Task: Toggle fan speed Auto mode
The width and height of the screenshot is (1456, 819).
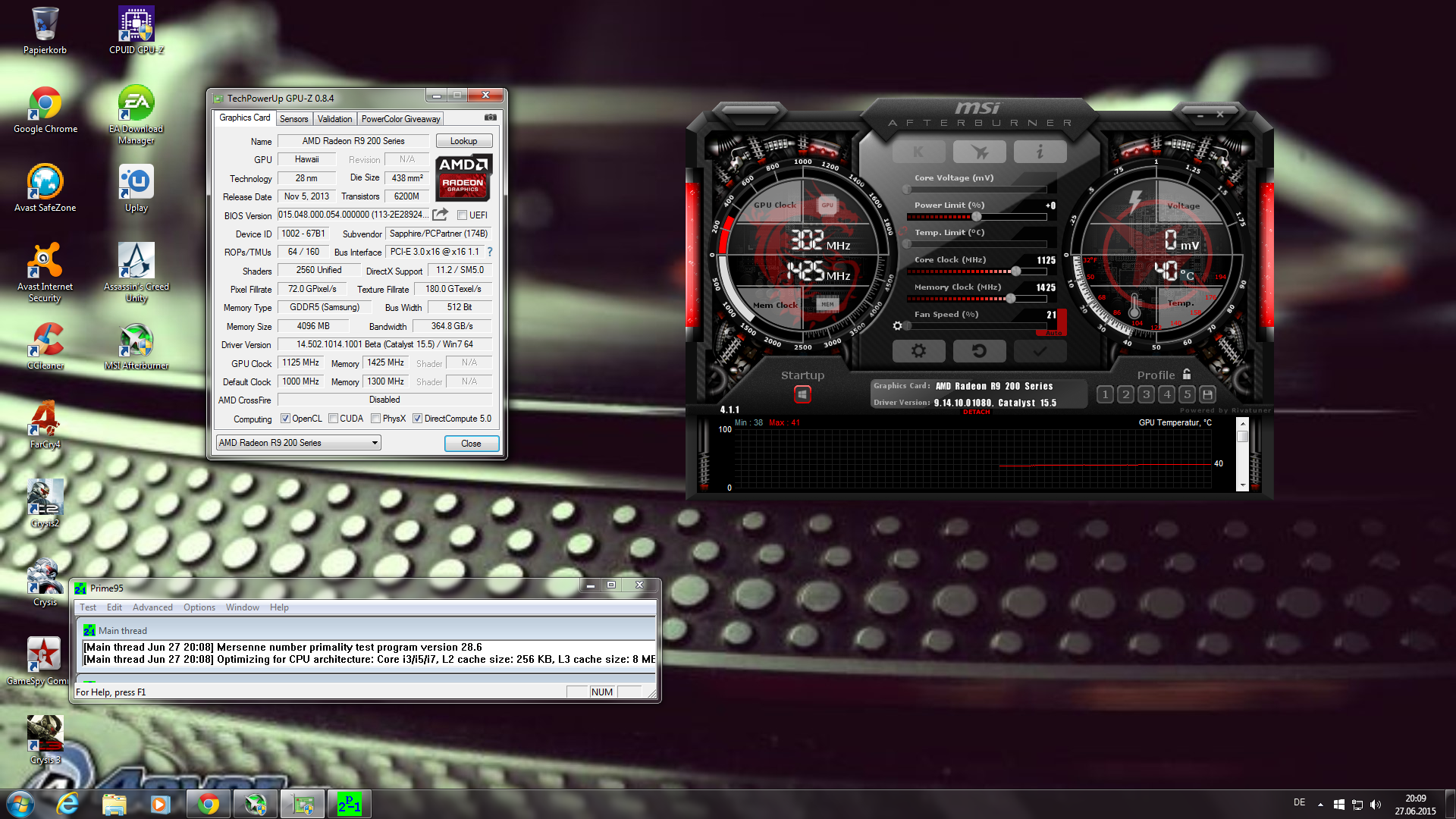Action: pyautogui.click(x=1054, y=333)
